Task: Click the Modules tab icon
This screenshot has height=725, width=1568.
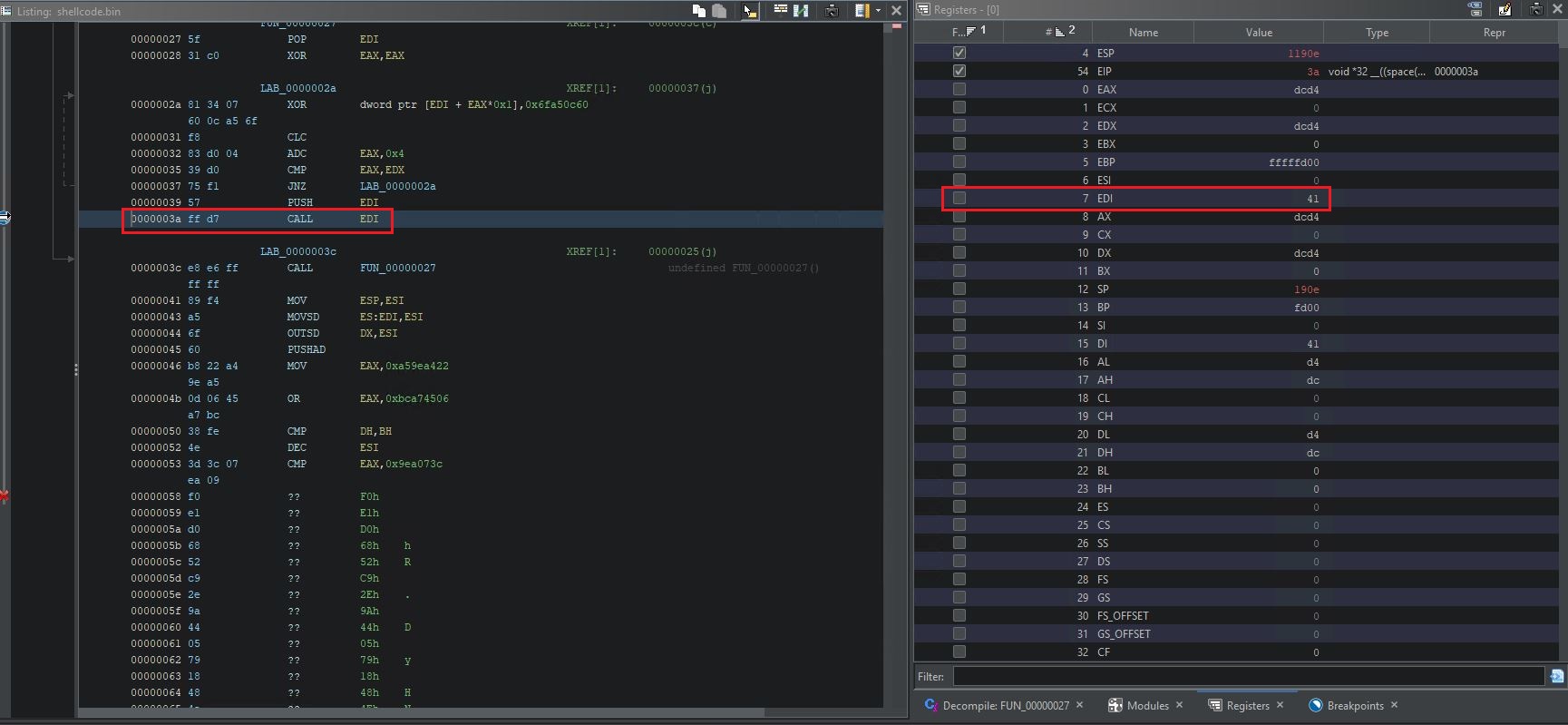Action: (x=1115, y=705)
